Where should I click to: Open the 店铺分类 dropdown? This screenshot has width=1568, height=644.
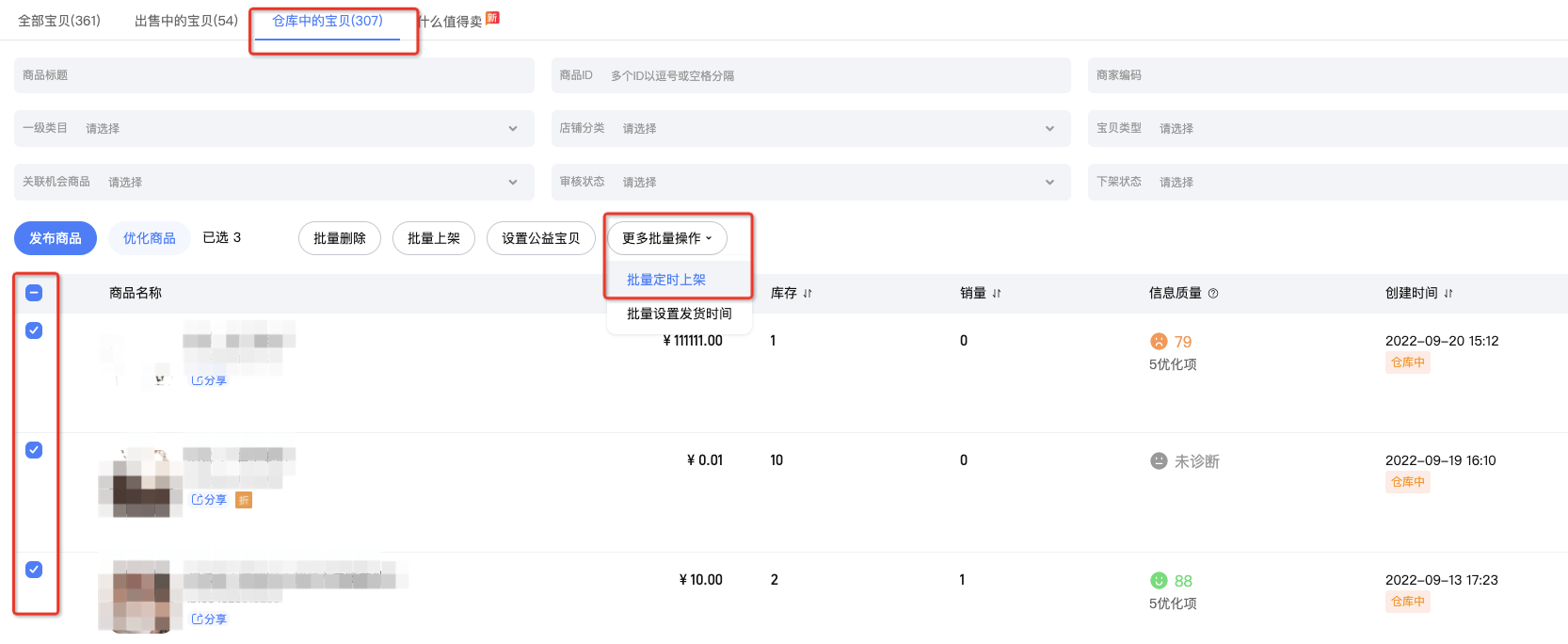pos(811,128)
